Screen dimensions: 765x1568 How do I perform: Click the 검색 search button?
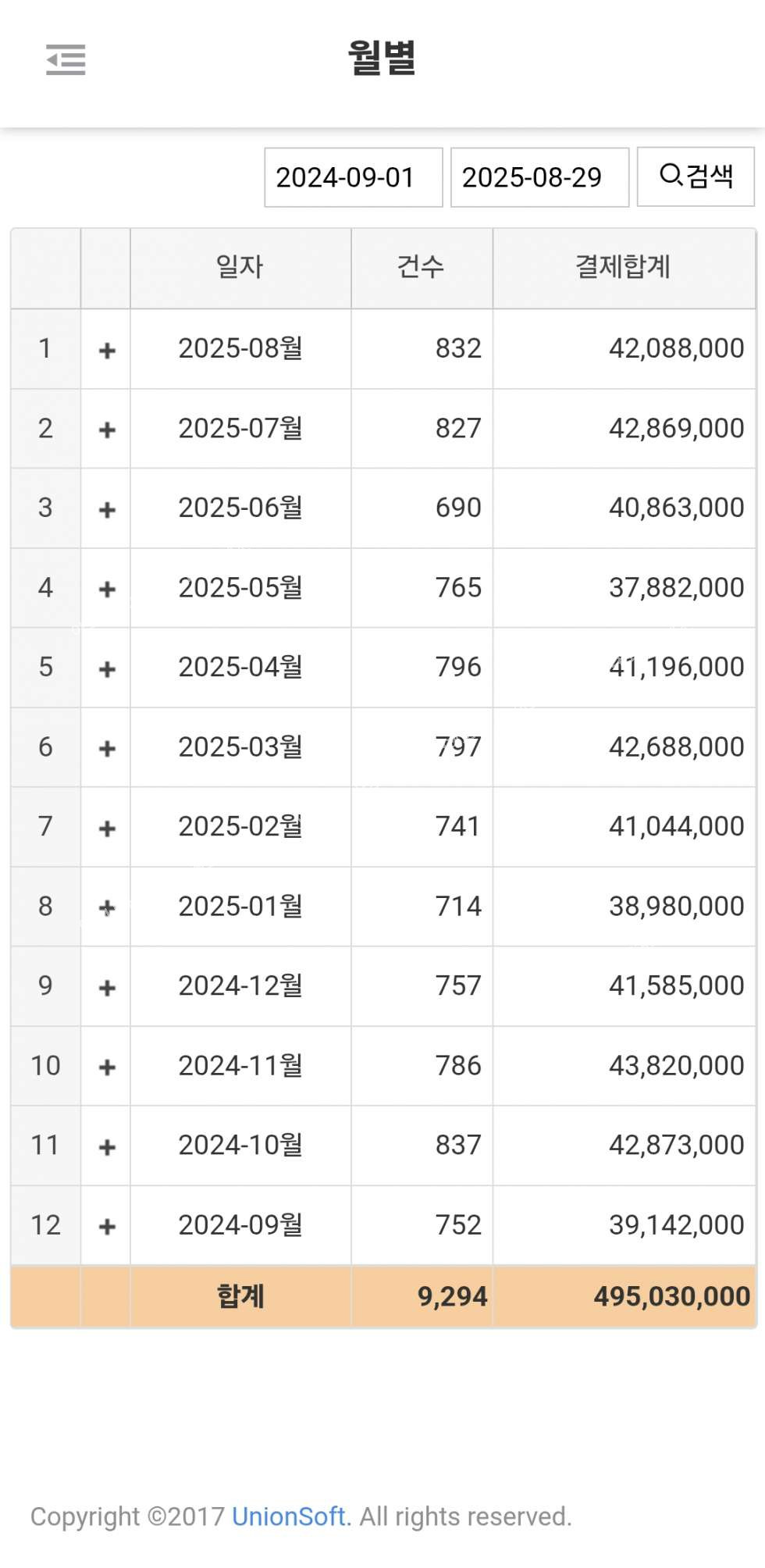click(x=696, y=176)
